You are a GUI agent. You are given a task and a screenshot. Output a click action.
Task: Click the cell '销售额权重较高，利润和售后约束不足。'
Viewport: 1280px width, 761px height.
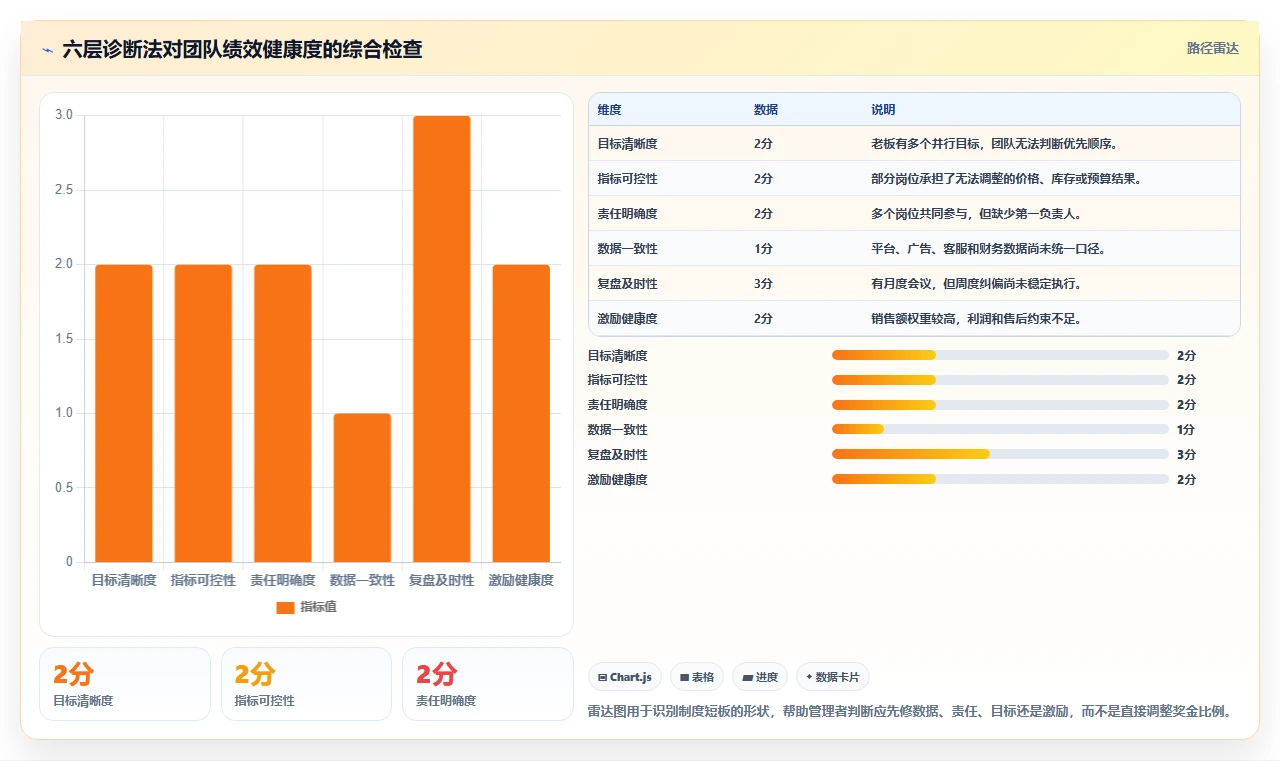(977, 319)
